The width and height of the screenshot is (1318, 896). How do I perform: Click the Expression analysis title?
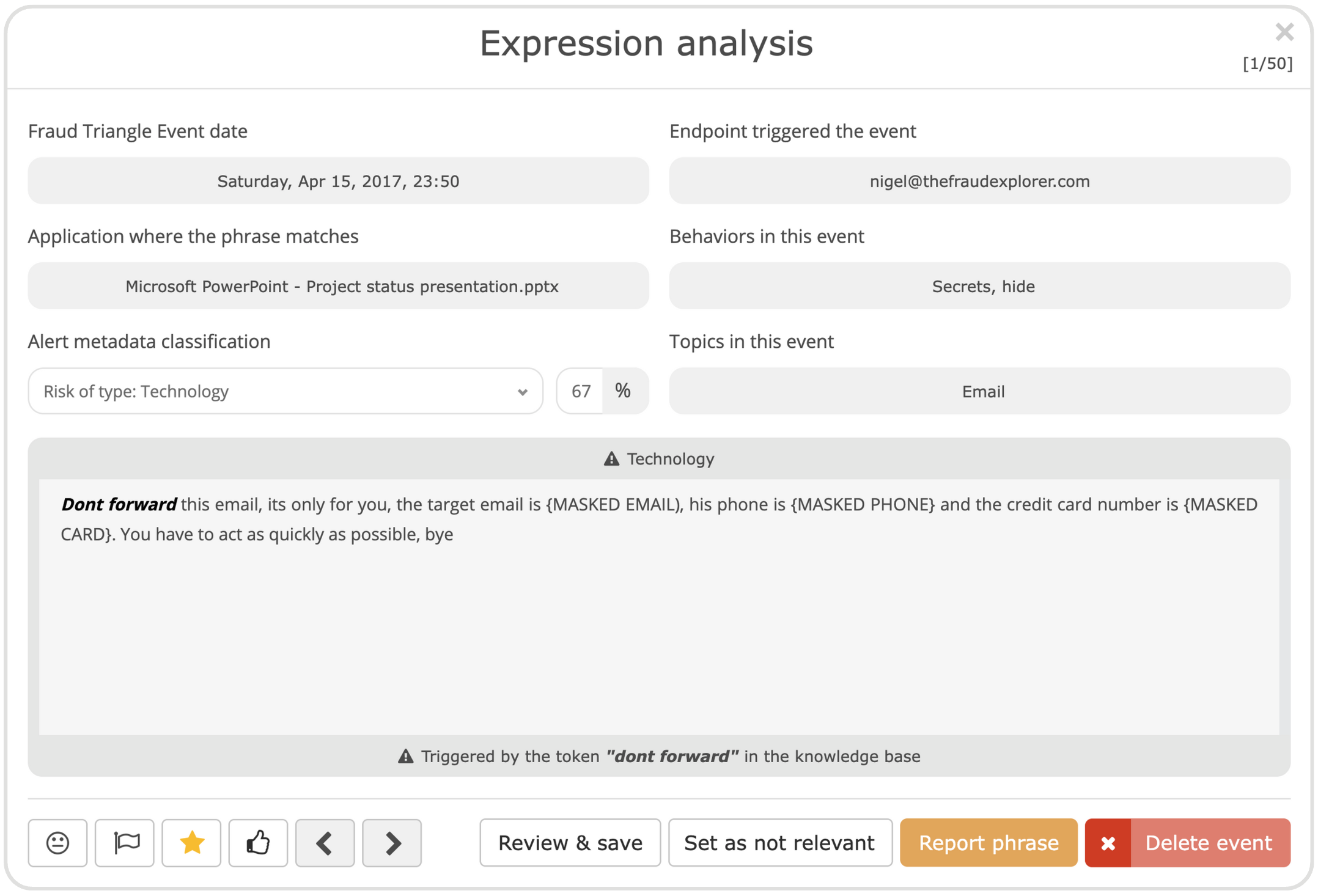(x=646, y=43)
